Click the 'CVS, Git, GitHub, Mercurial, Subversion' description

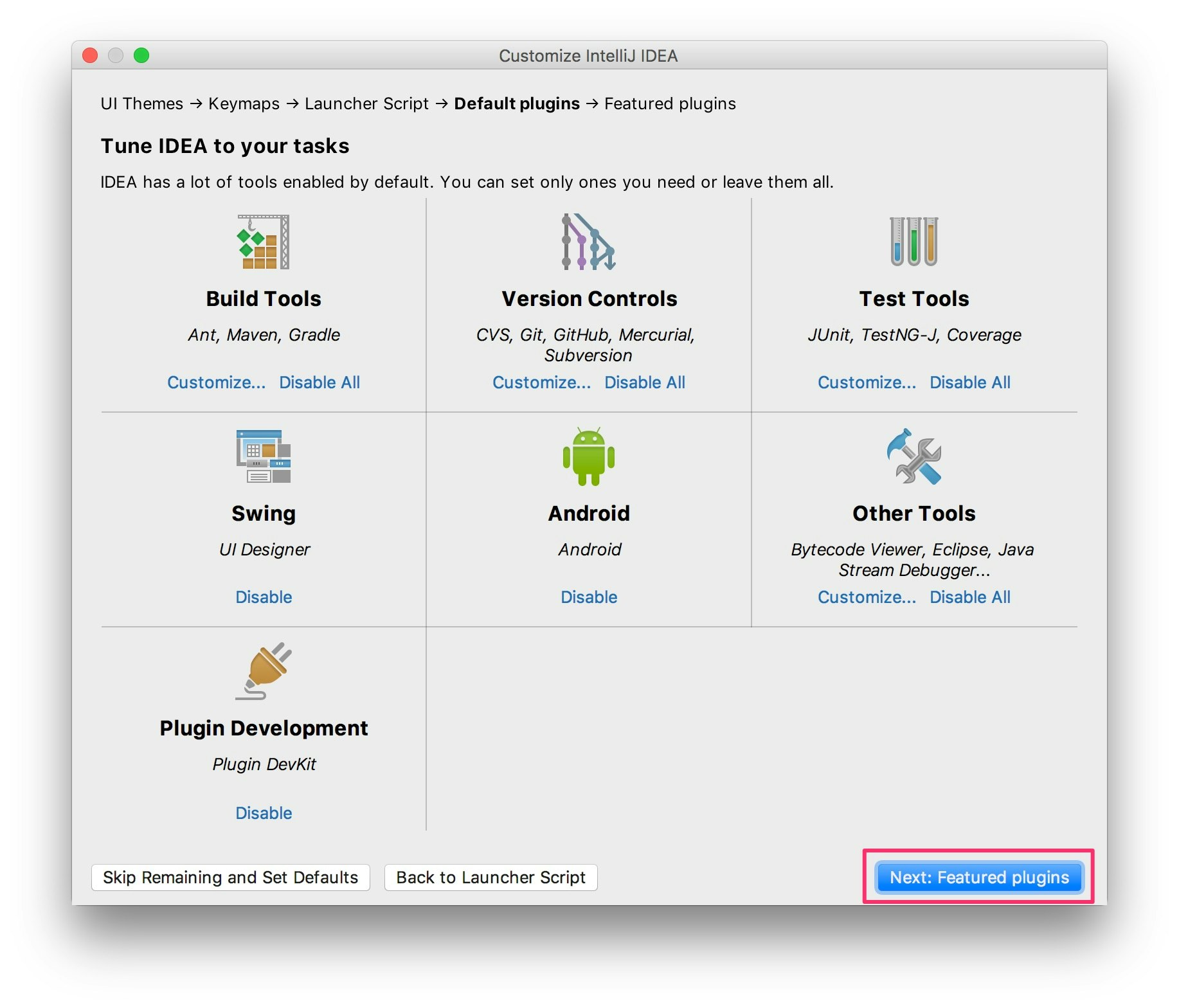[586, 345]
